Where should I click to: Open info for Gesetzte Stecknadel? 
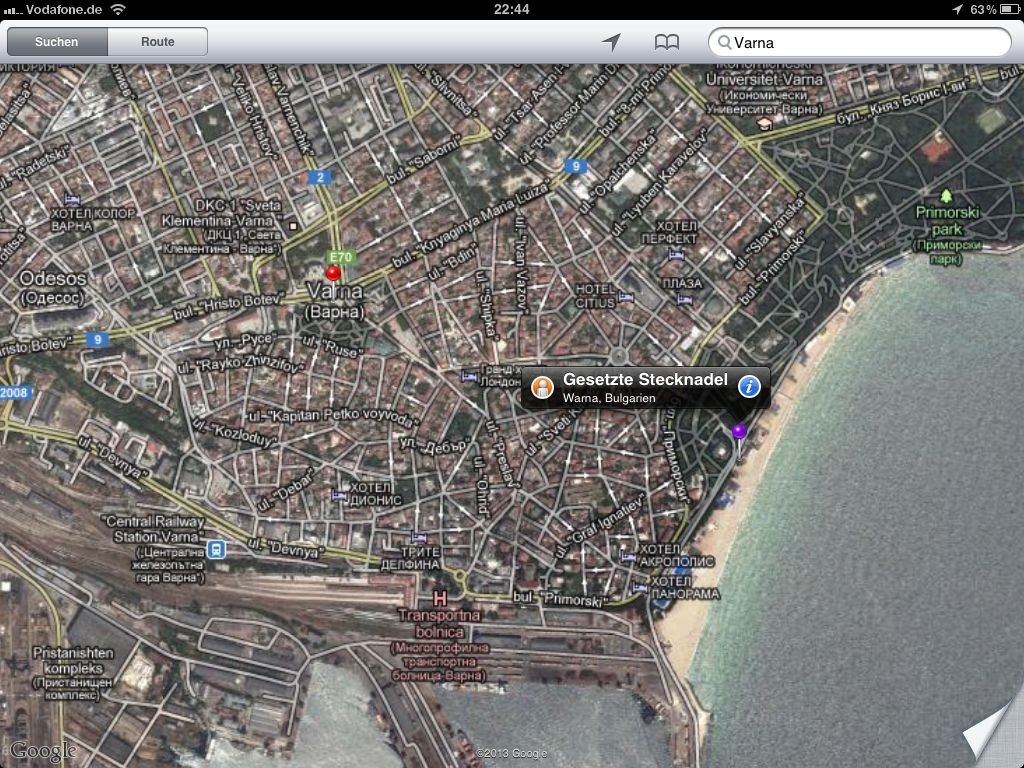click(749, 387)
